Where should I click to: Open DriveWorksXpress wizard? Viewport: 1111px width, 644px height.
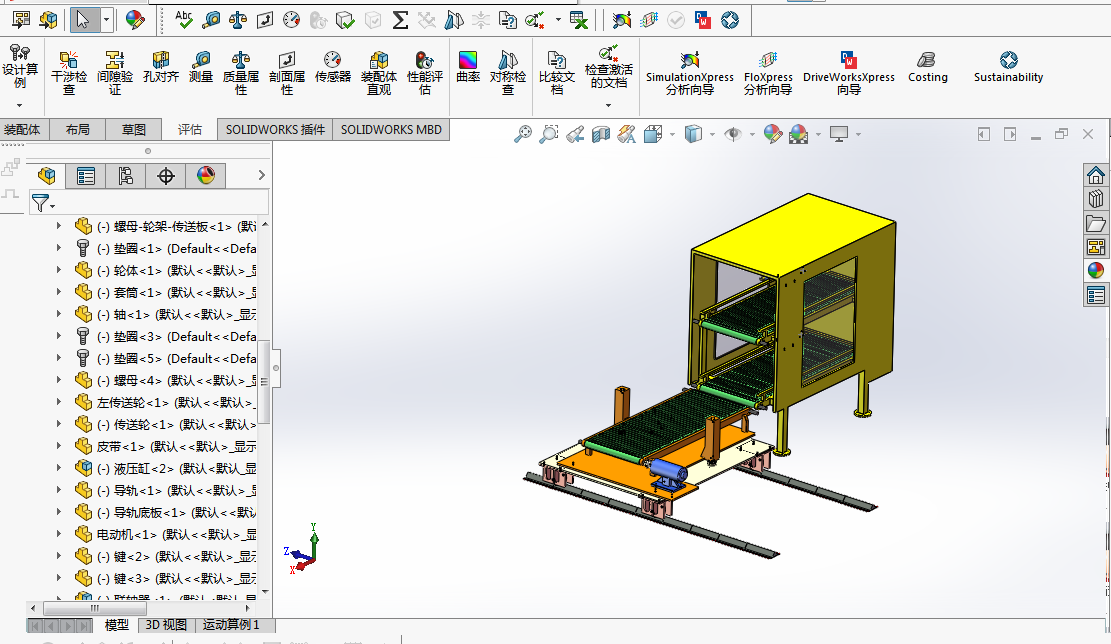point(849,73)
